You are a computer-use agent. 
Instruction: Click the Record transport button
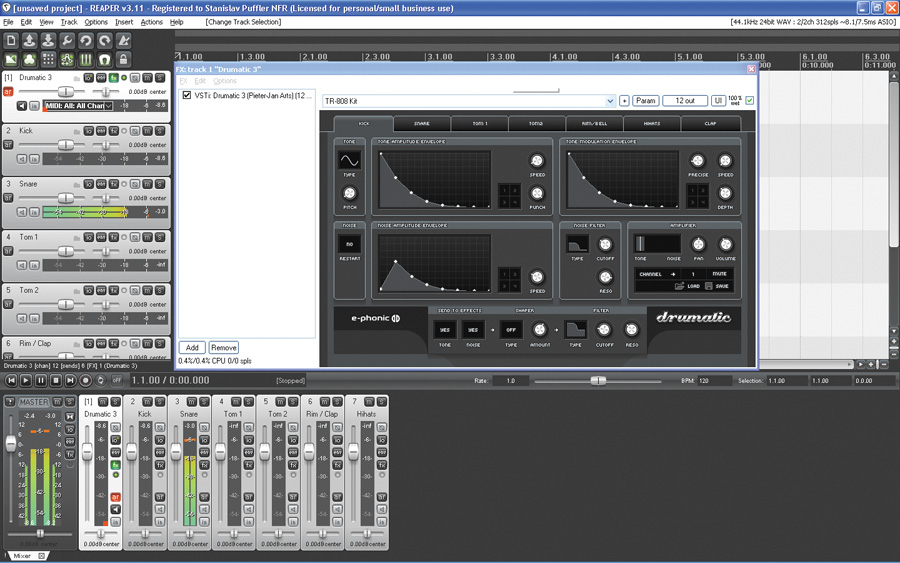coord(86,380)
